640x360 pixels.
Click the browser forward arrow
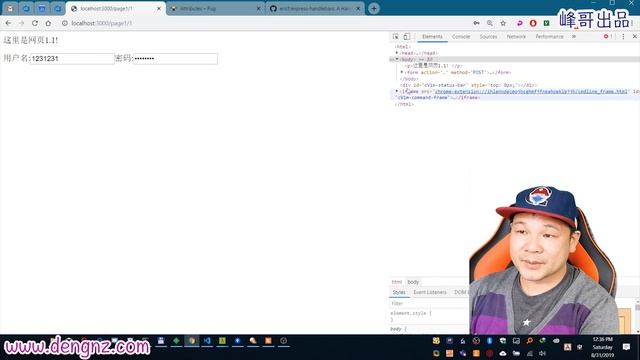click(22, 23)
